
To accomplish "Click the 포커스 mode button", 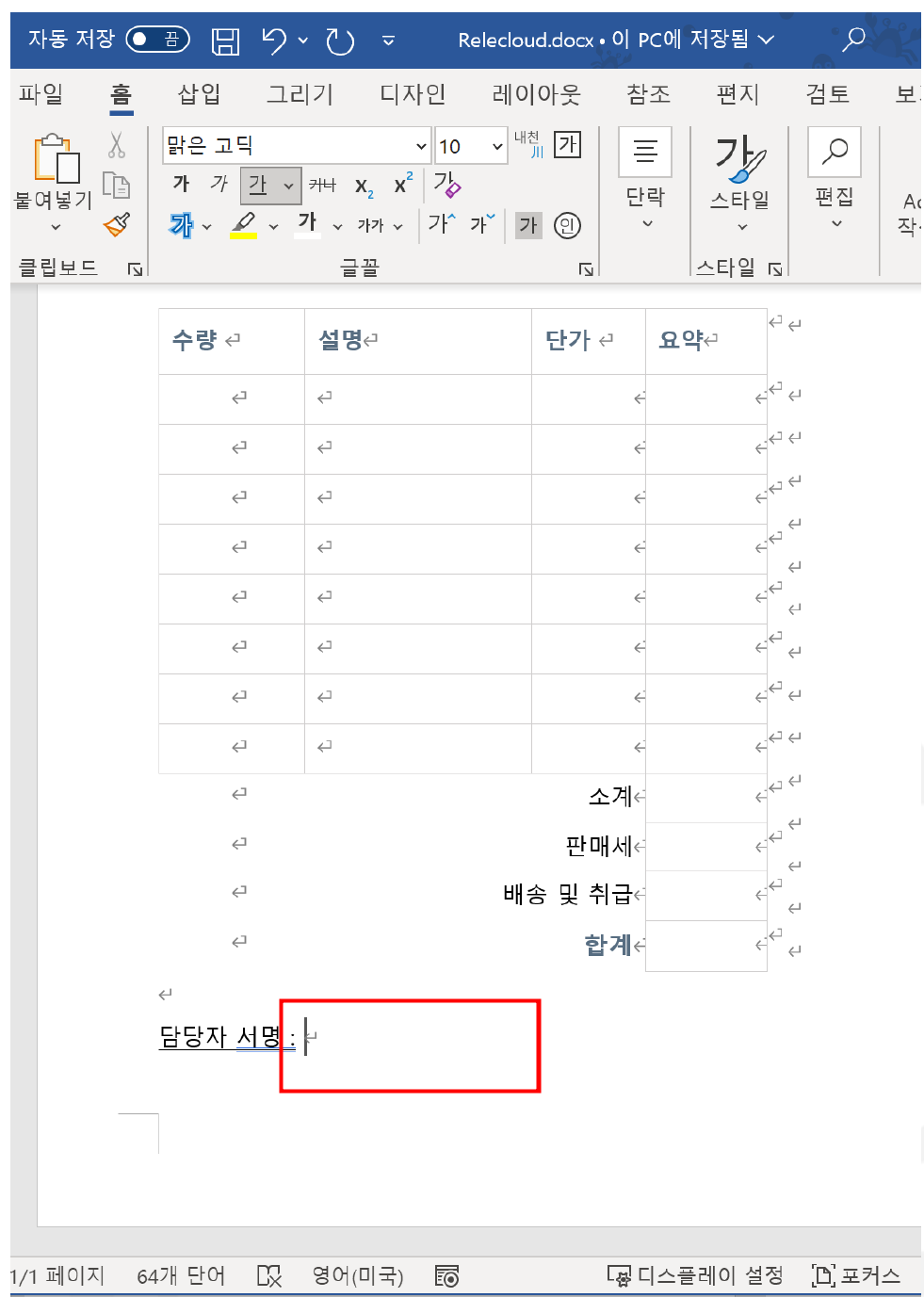I will (857, 1275).
